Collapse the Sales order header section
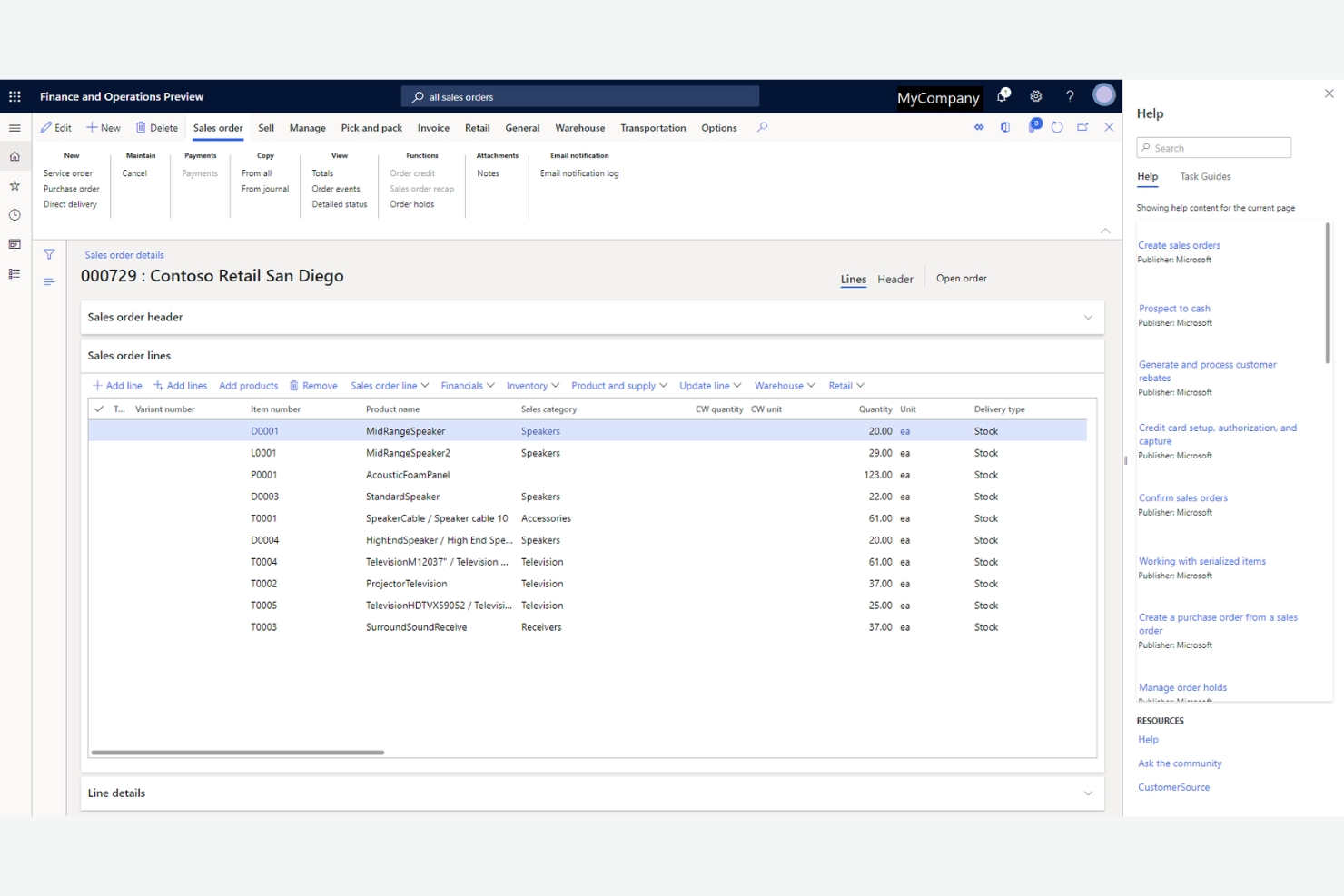 pyautogui.click(x=1088, y=317)
